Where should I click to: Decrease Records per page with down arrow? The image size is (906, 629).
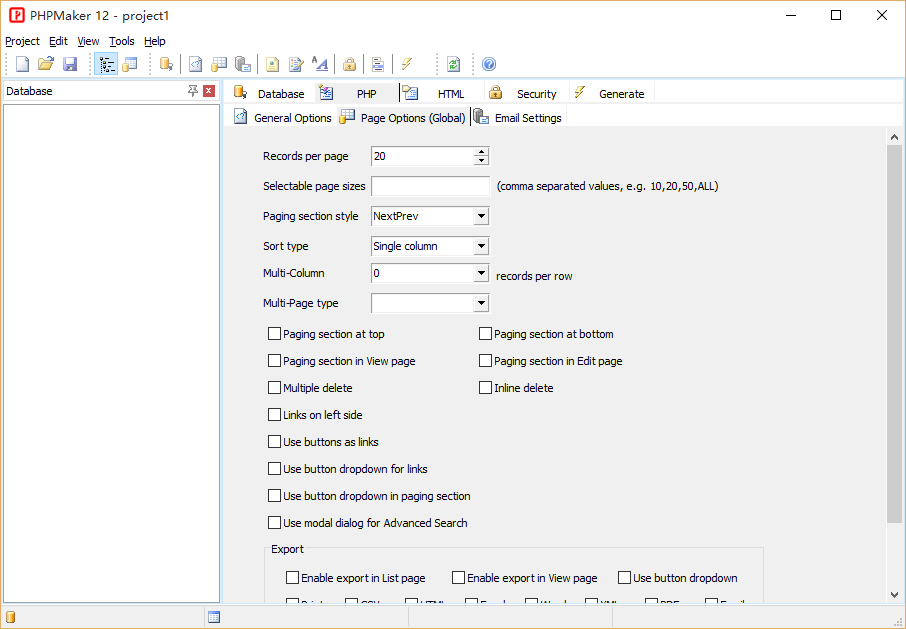click(x=481, y=161)
